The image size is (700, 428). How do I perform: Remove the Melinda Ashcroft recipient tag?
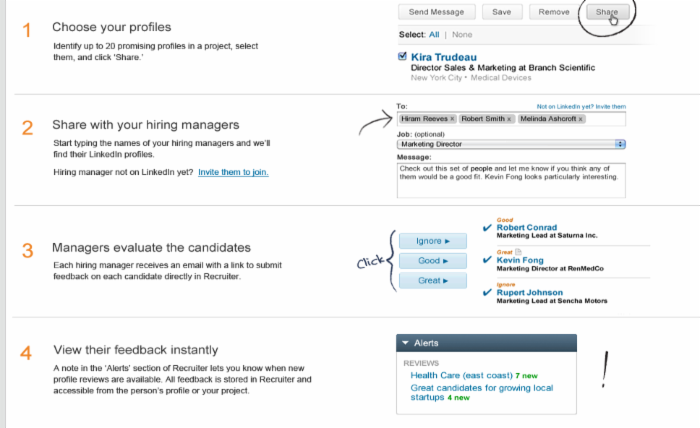pyautogui.click(x=581, y=118)
